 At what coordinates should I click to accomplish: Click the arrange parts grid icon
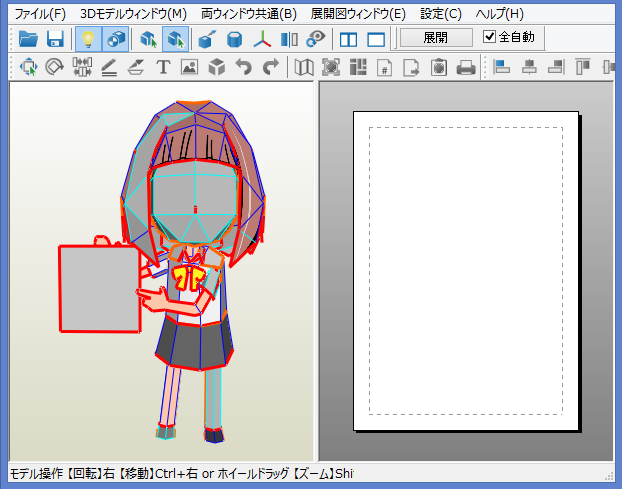coord(358,67)
